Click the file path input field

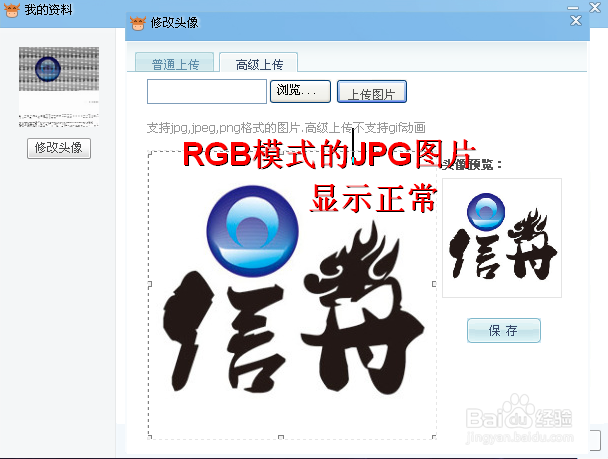(x=207, y=91)
